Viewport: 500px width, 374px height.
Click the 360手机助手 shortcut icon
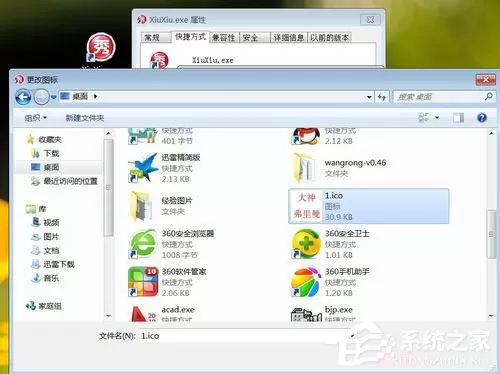coord(306,282)
